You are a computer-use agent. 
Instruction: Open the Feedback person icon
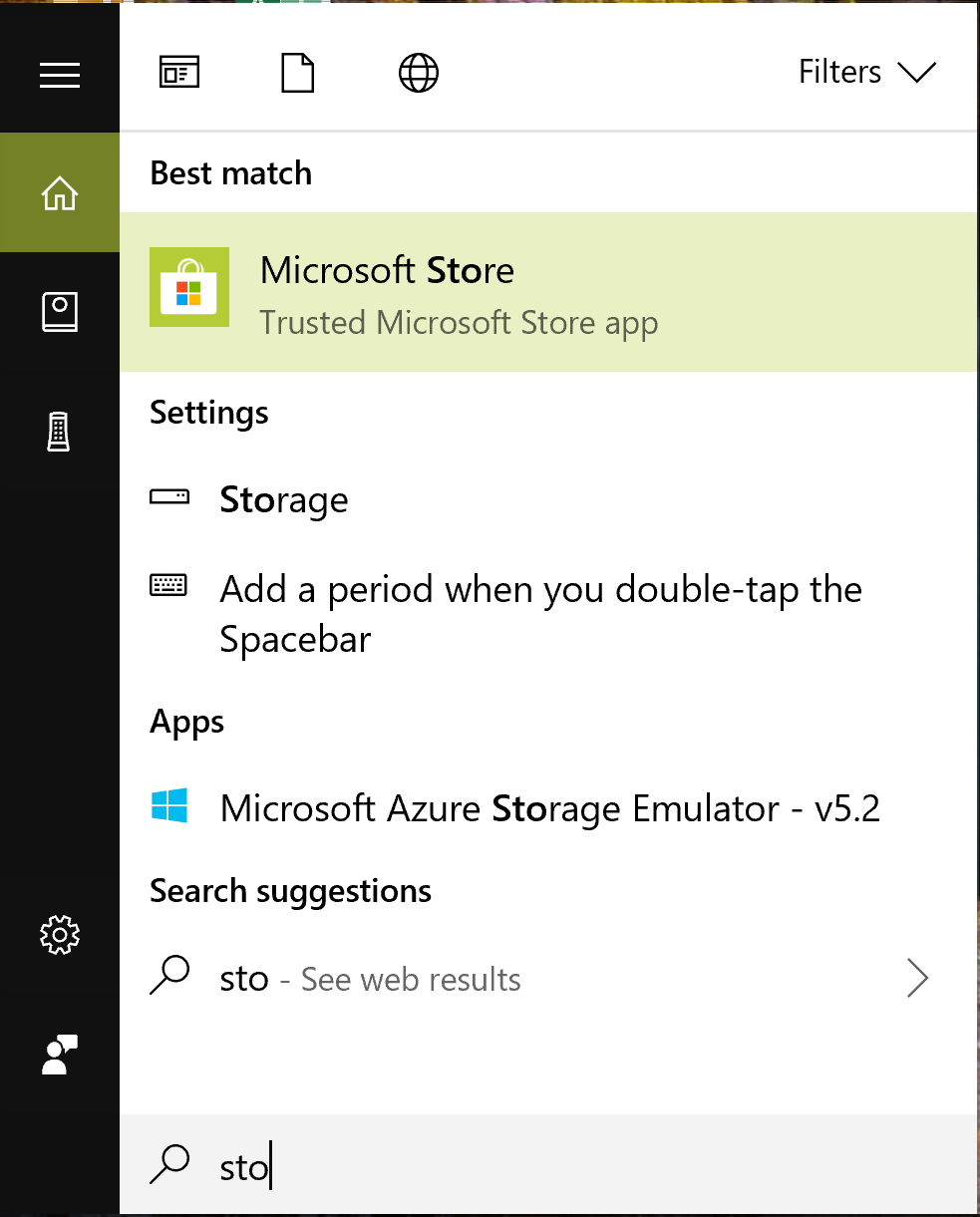(x=60, y=1055)
